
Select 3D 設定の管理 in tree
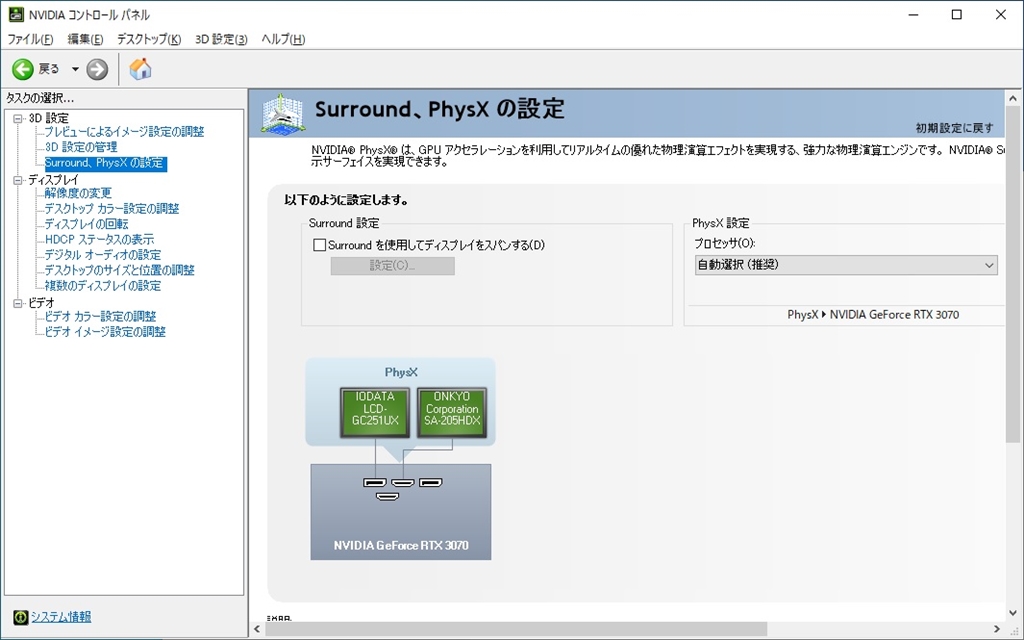[81, 147]
